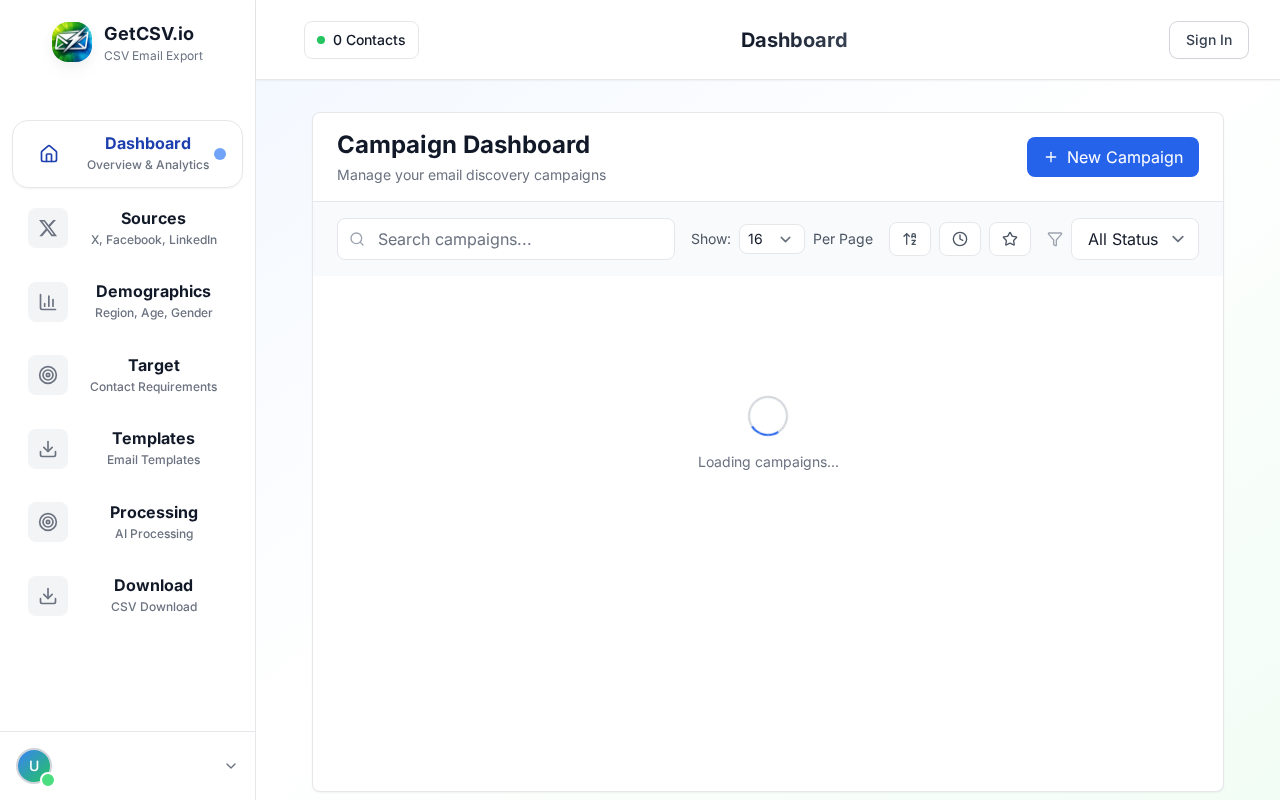Screen dimensions: 1280x800
Task: Open the per page count dropdown showing 16
Action: click(772, 239)
